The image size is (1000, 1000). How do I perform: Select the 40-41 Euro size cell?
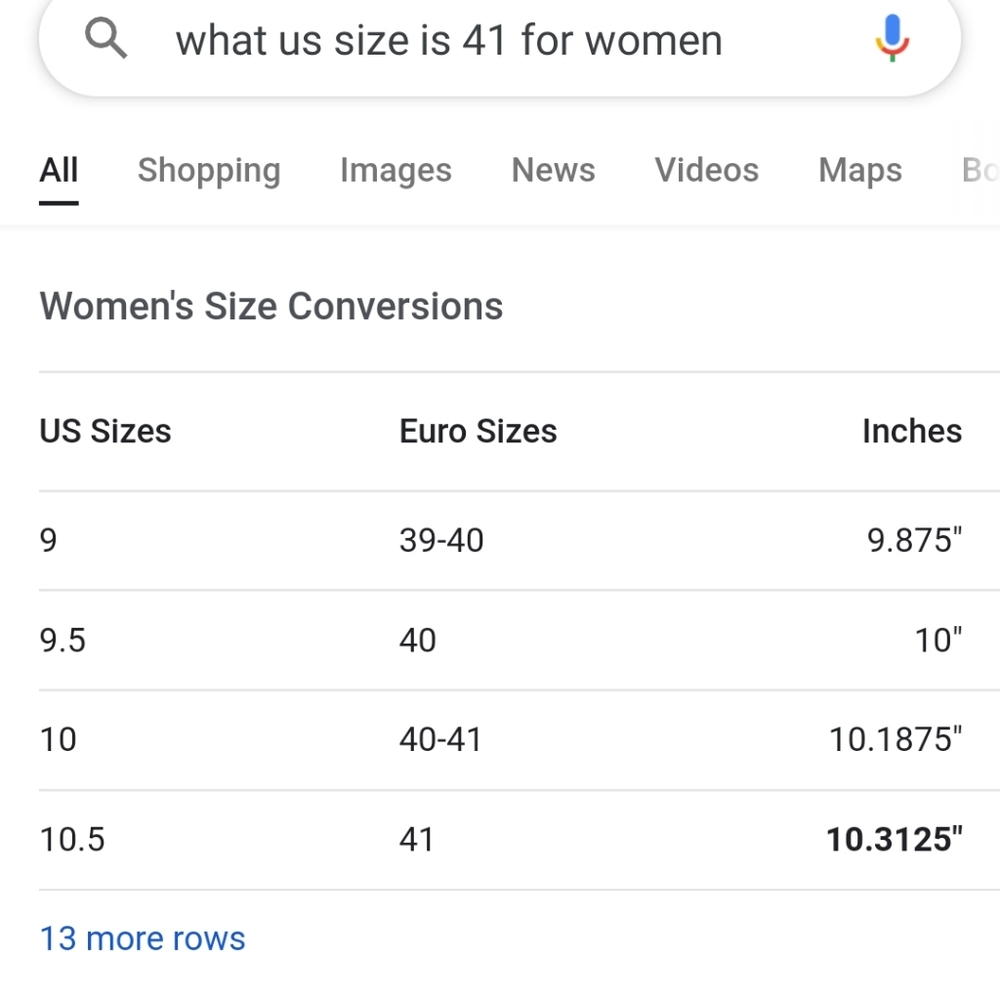pos(441,740)
